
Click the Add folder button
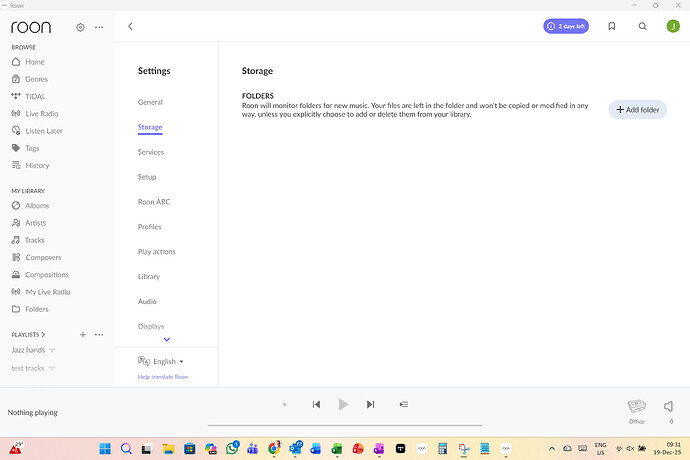(637, 109)
